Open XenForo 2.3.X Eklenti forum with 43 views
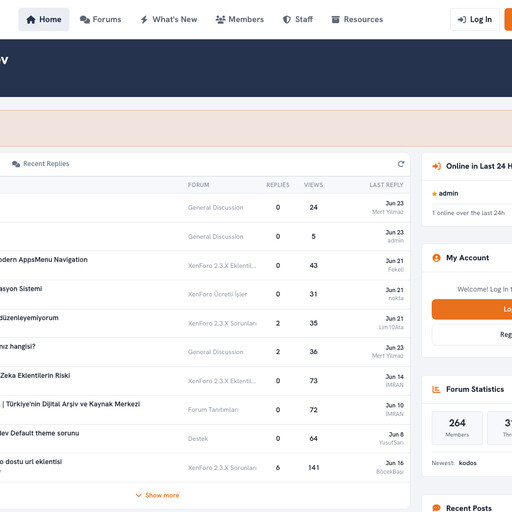512x512 pixels. tap(222, 266)
